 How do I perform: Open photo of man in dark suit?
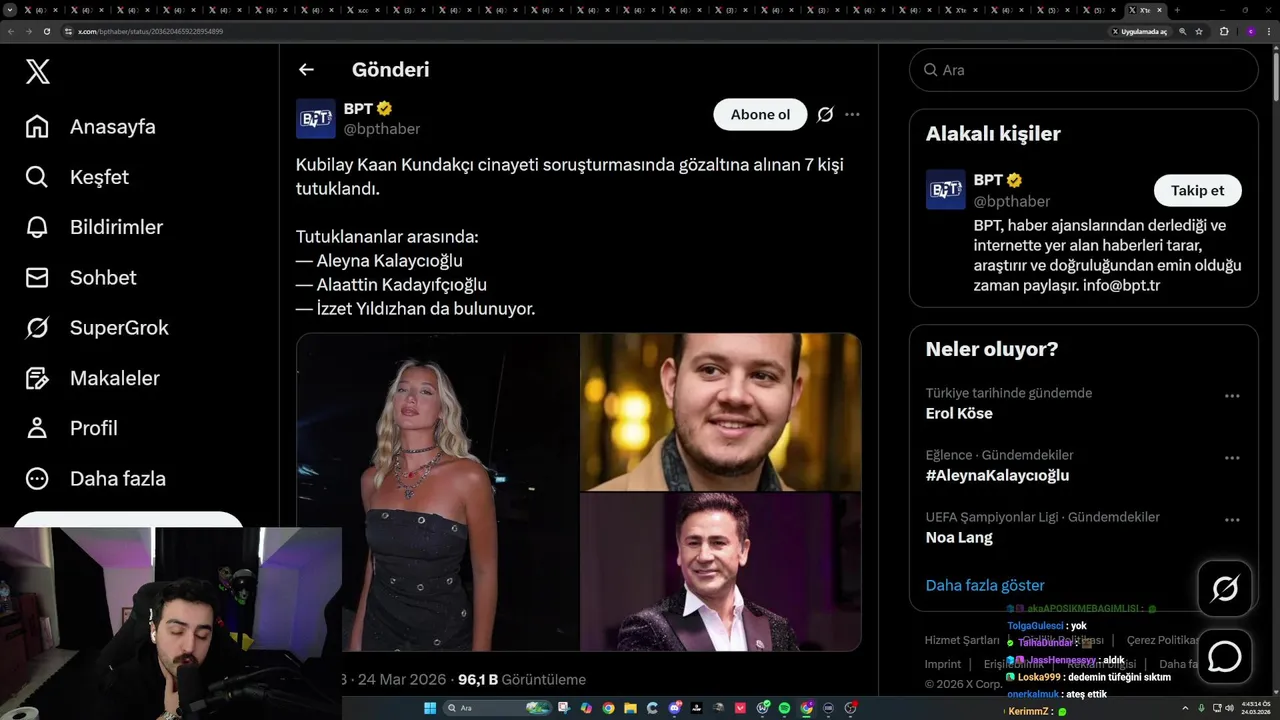(x=721, y=572)
